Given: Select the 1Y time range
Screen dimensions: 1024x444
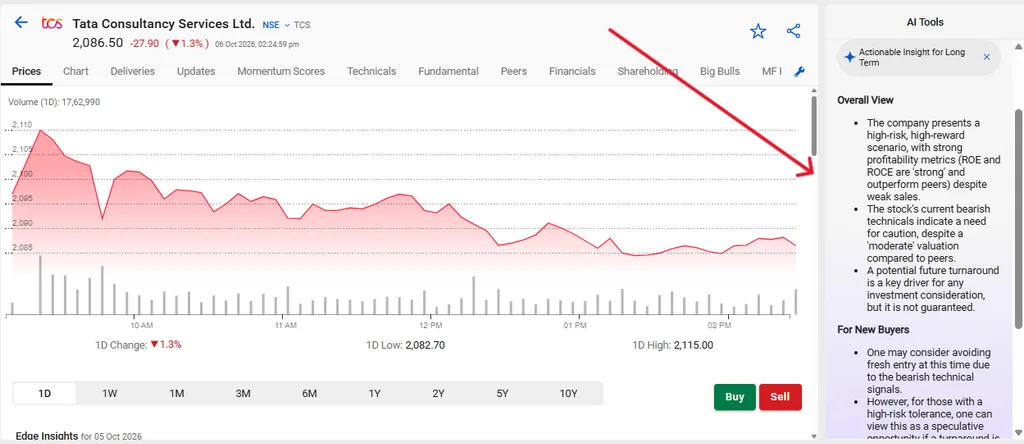Looking at the screenshot, I should point(374,394).
